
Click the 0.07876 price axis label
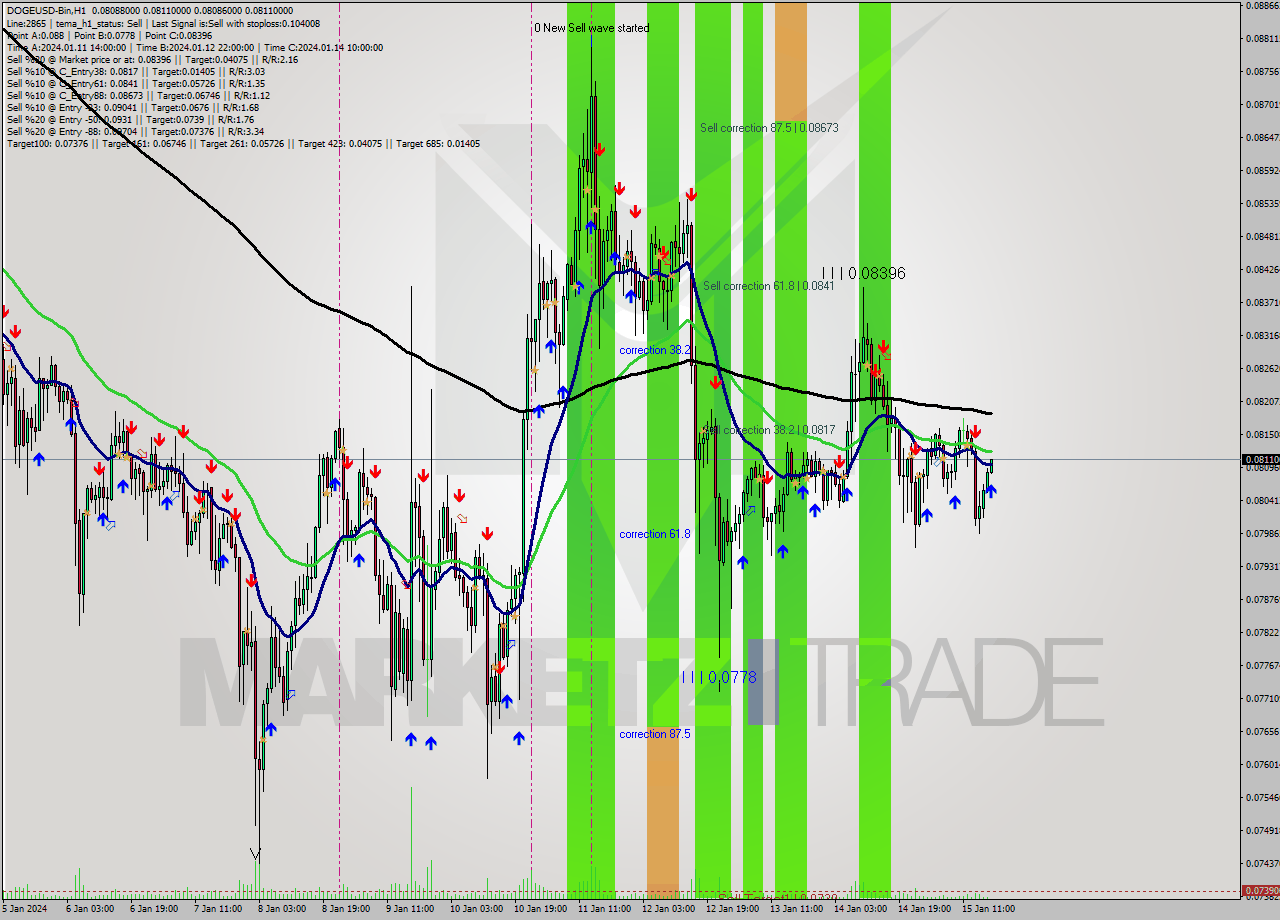point(1263,599)
